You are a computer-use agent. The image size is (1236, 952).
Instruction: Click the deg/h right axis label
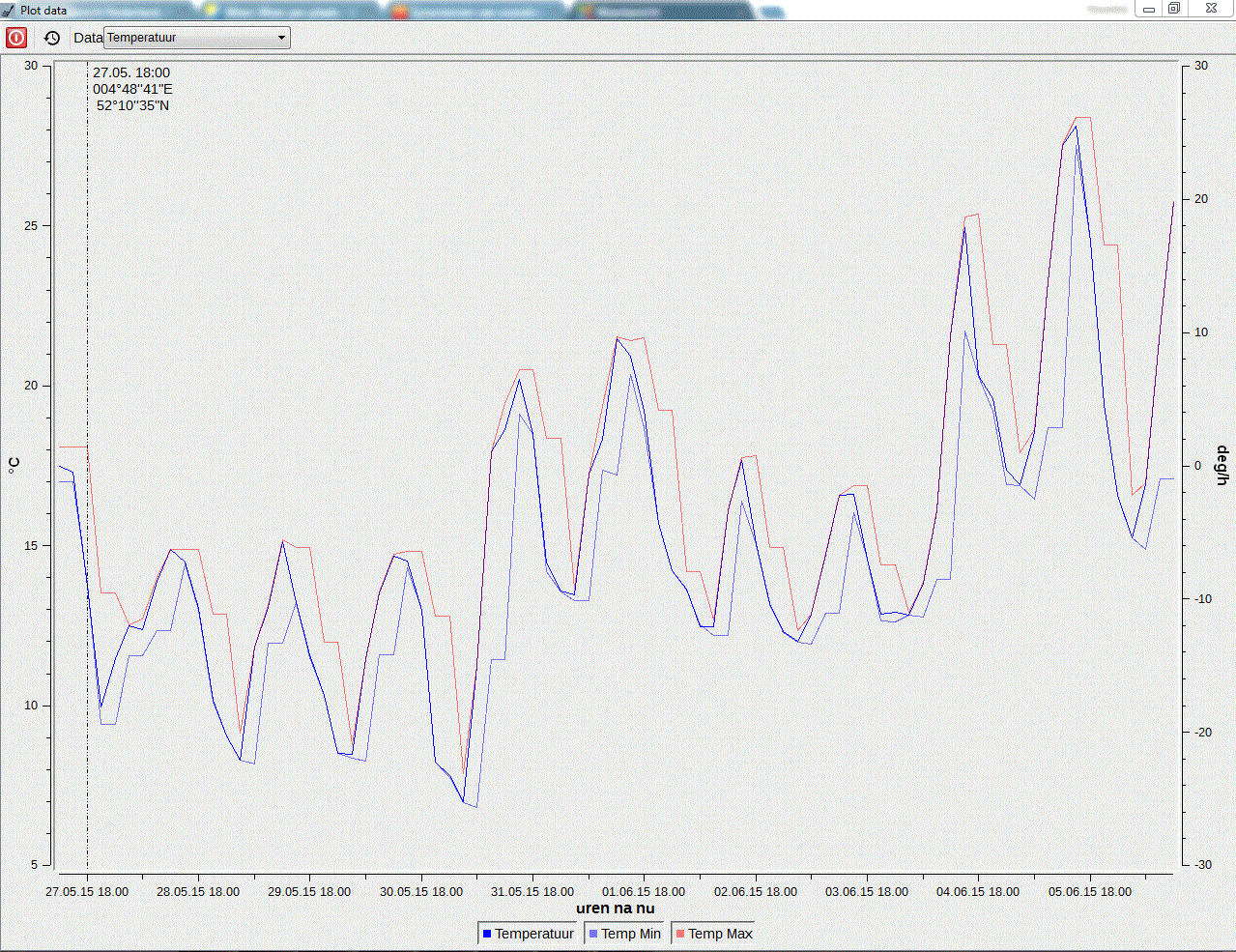pyautogui.click(x=1222, y=465)
